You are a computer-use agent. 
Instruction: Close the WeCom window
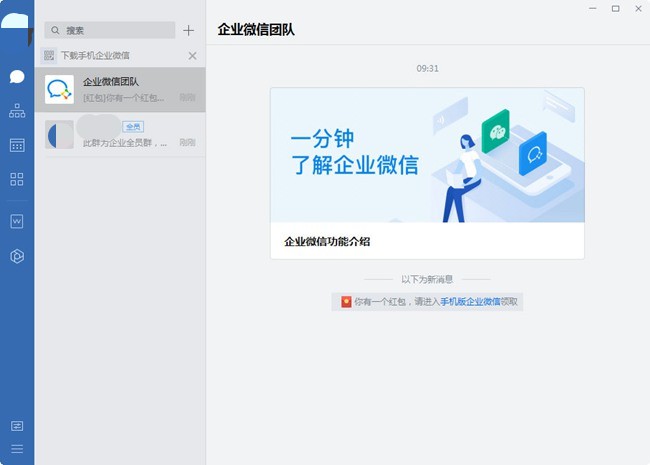tap(638, 8)
